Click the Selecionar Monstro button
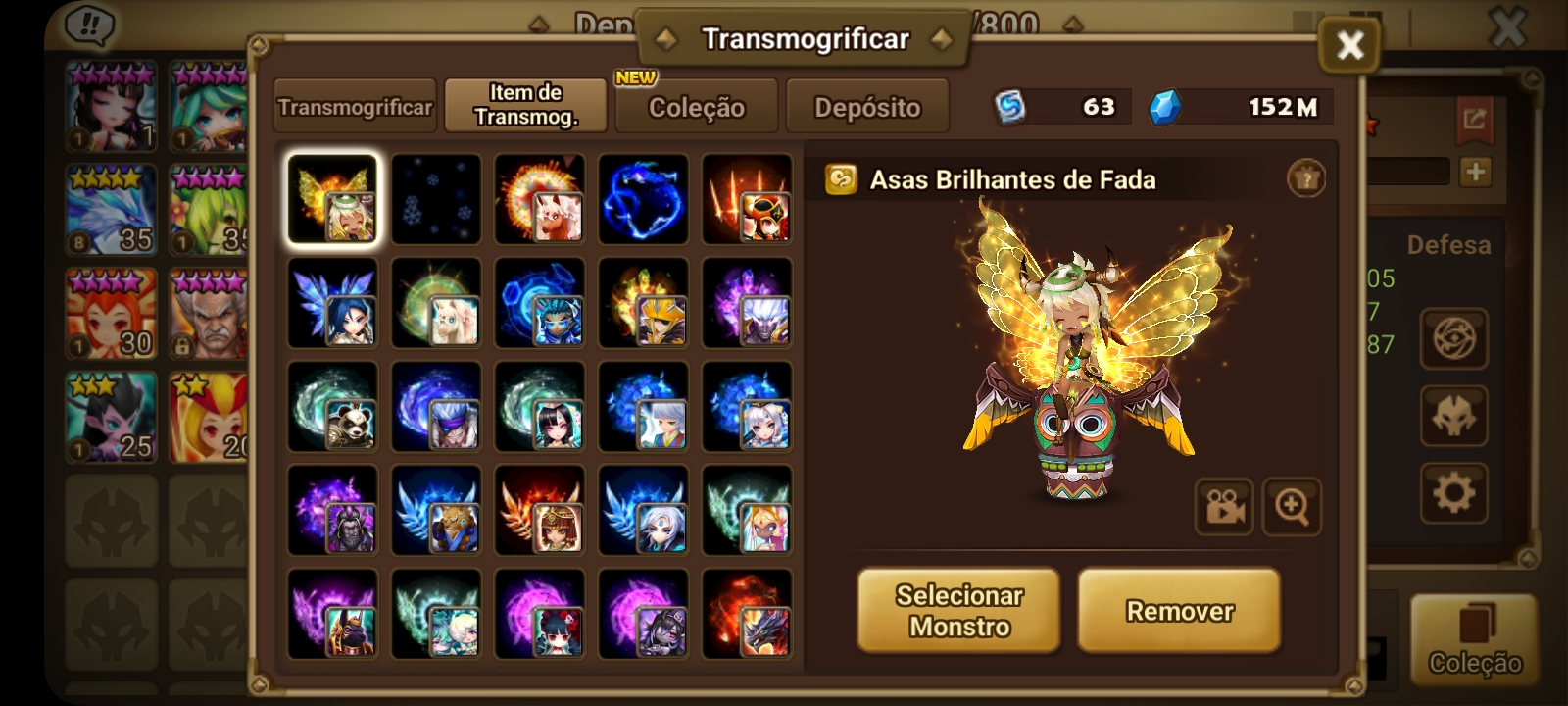Screen dimensions: 1568x706 [958, 611]
